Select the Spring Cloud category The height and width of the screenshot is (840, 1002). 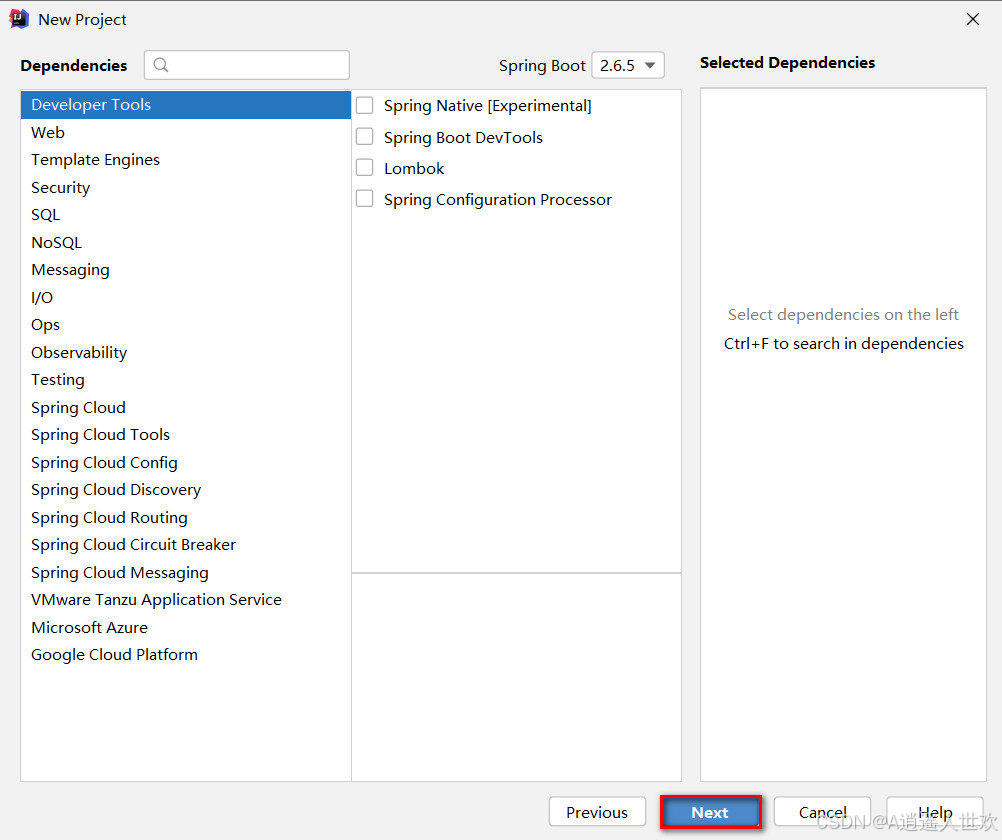coord(186,407)
